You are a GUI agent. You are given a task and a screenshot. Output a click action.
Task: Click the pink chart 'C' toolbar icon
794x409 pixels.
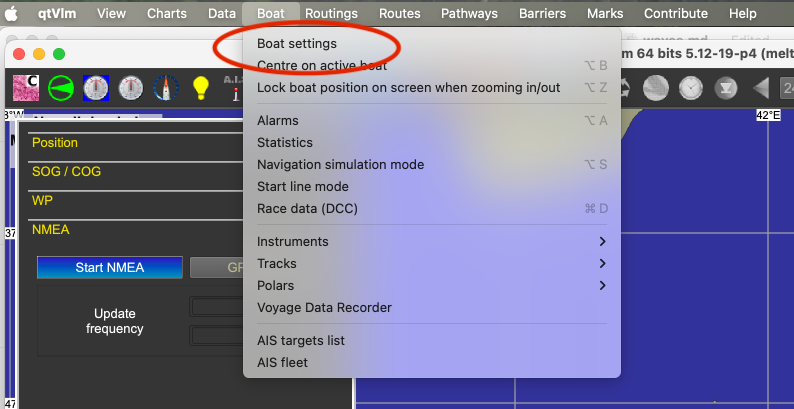27,88
